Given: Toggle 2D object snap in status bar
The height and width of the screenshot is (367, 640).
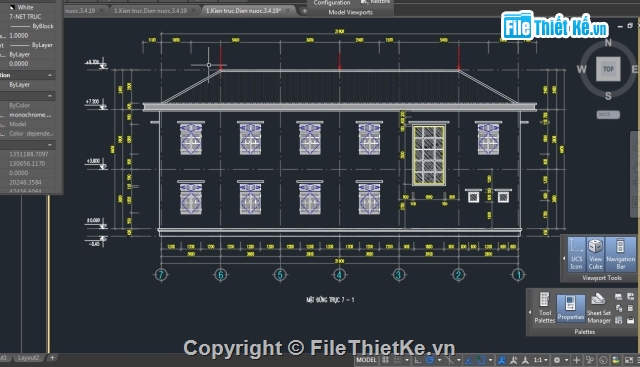Looking at the screenshot, I should (481, 360).
